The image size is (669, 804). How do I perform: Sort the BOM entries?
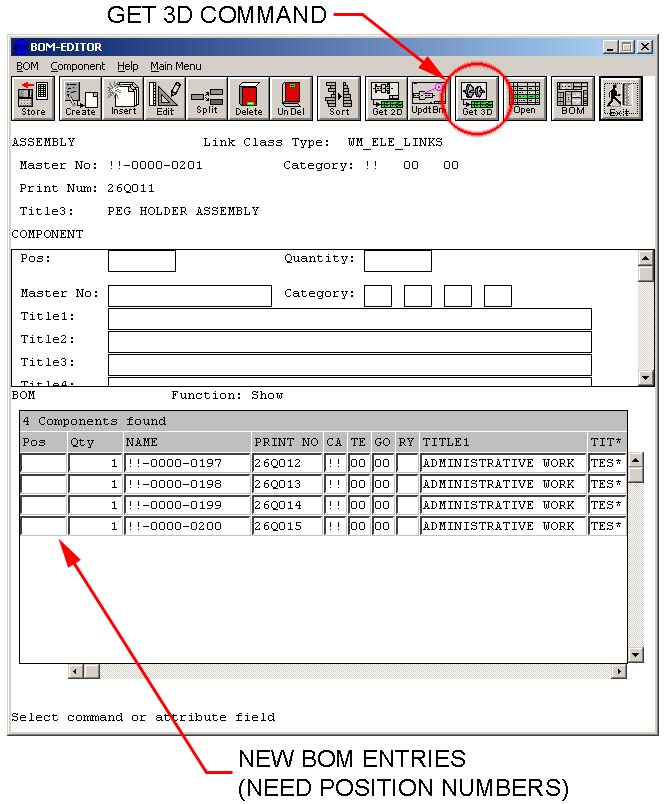340,98
